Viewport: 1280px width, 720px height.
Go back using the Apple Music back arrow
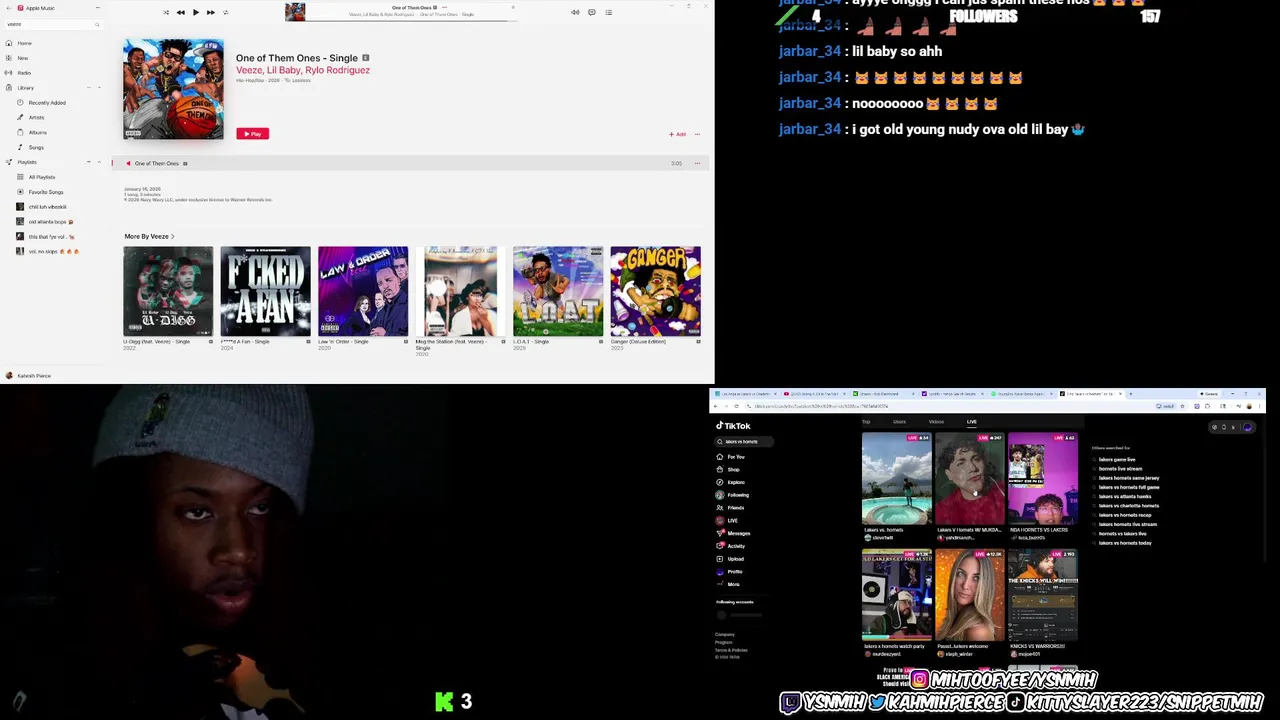coord(8,8)
